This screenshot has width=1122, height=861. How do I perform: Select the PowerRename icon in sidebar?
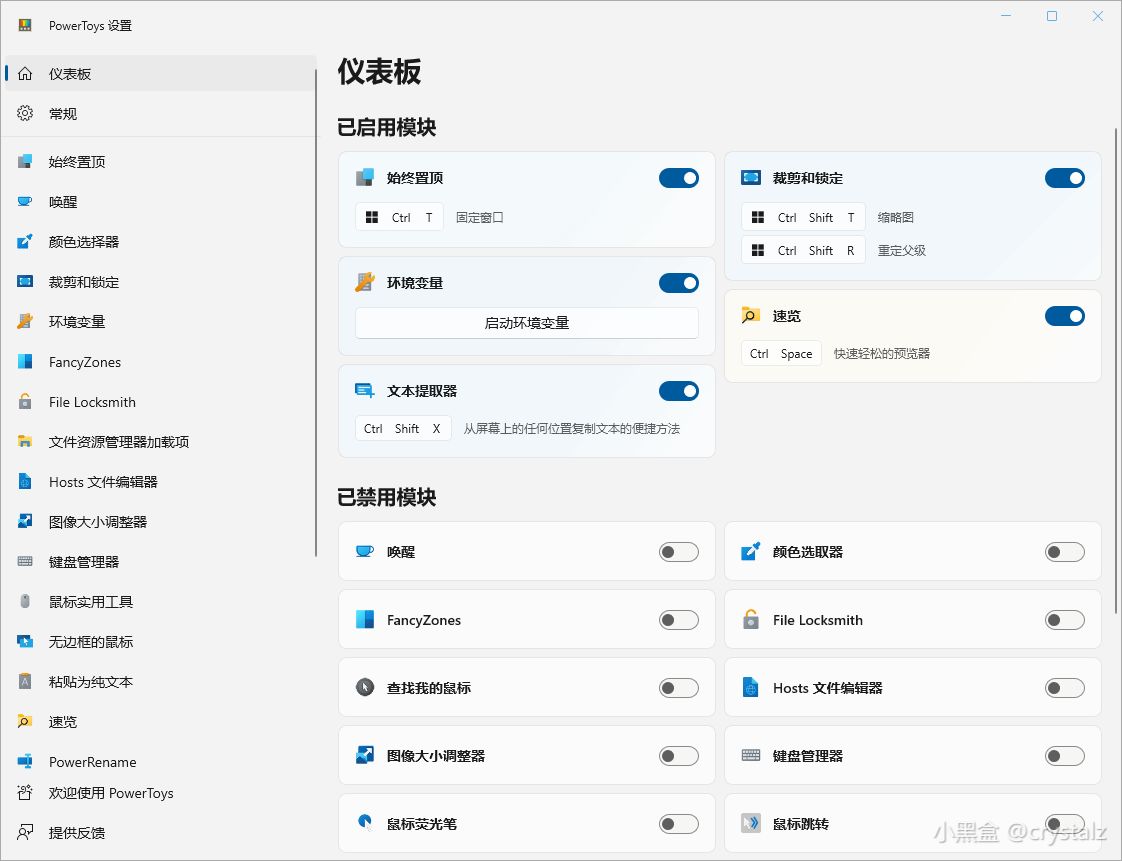(25, 761)
